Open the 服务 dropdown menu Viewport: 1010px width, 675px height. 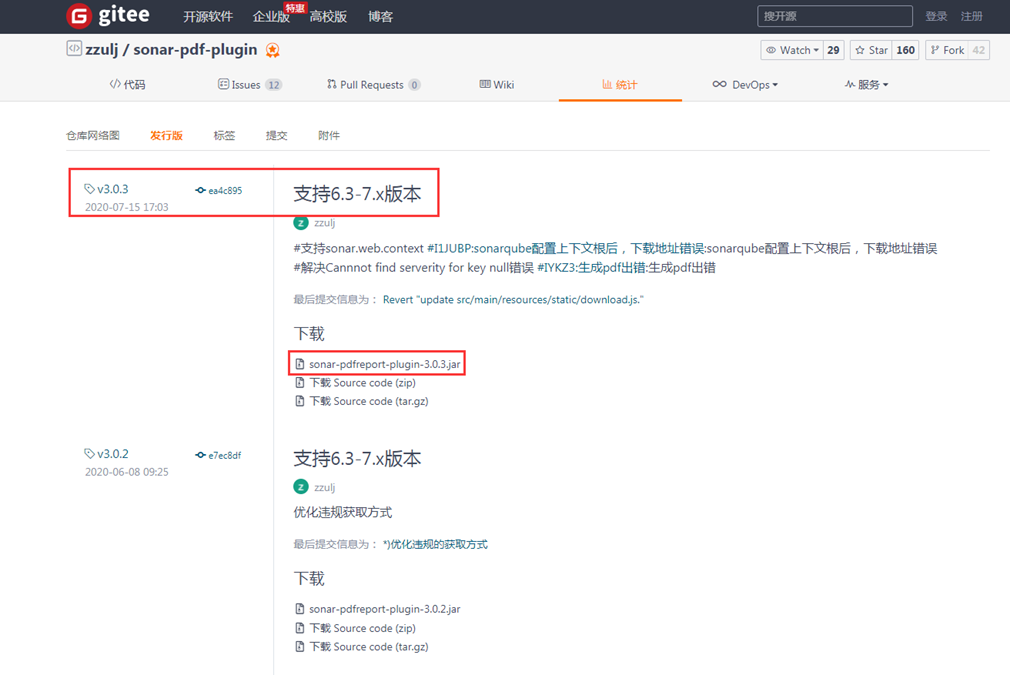(866, 85)
